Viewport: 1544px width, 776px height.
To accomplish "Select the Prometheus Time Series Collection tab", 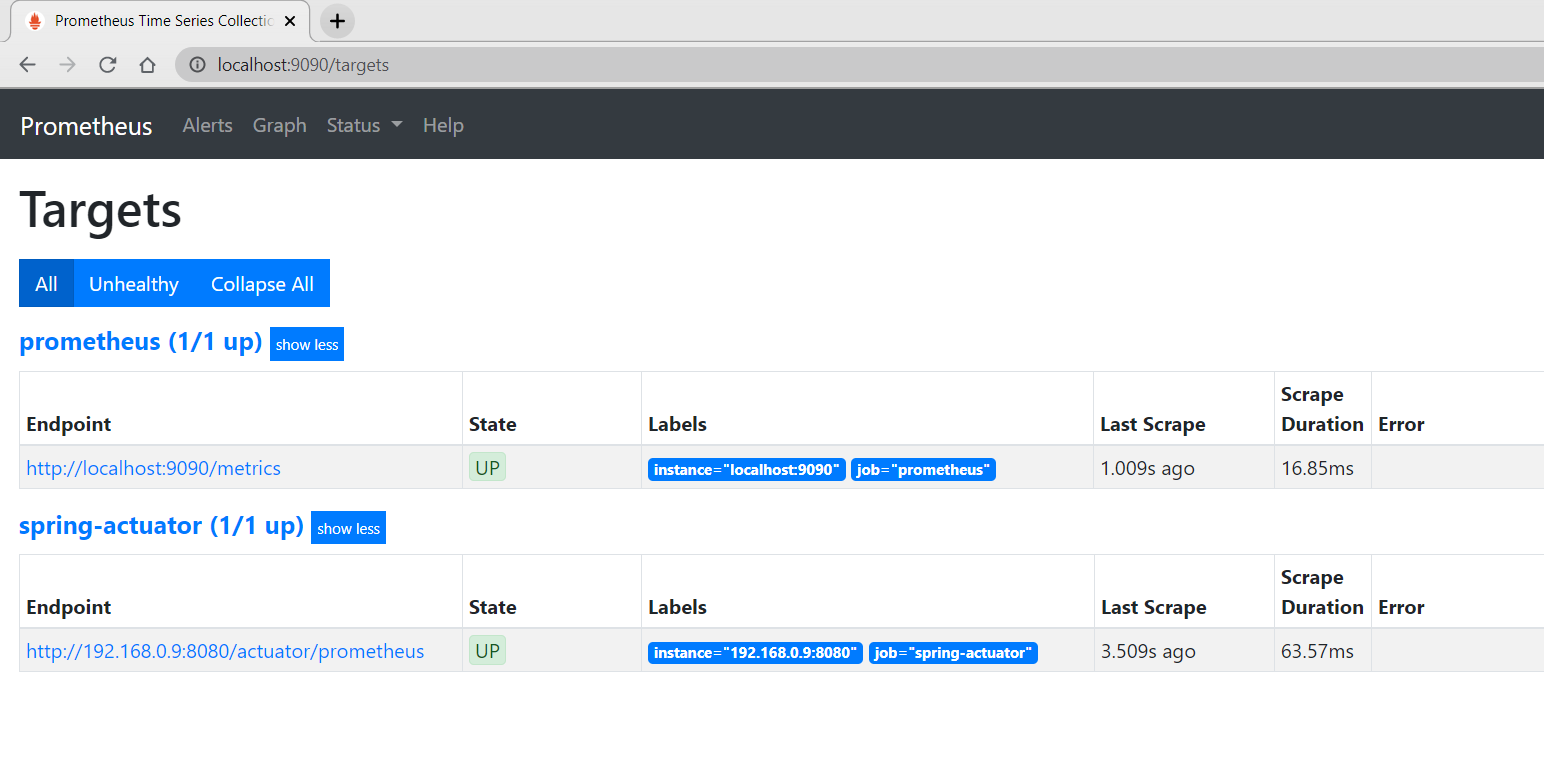I will pos(160,21).
